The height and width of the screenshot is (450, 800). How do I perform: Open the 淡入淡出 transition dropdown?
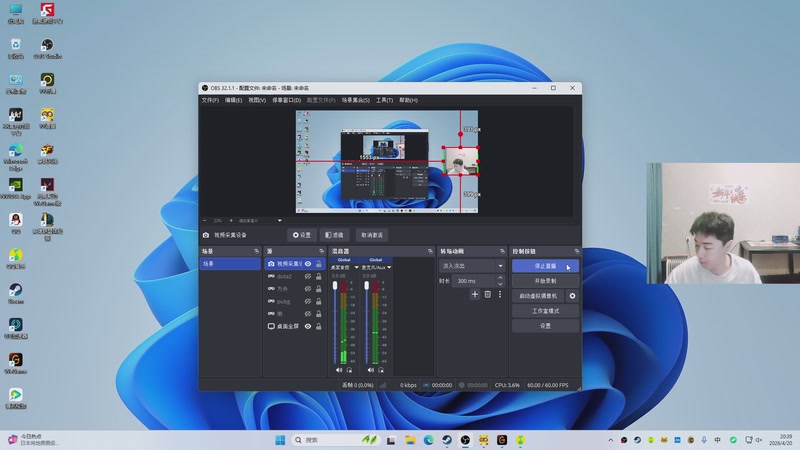(x=472, y=266)
